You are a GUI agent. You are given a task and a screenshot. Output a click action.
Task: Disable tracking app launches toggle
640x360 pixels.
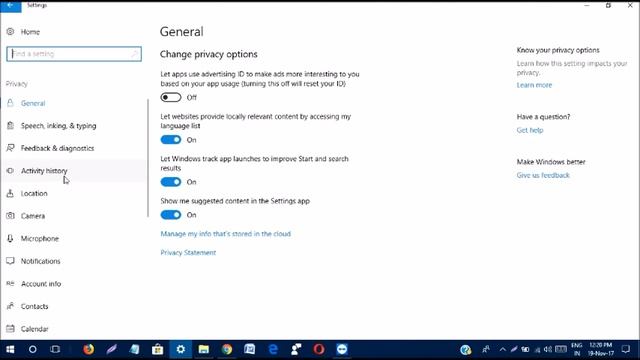(171, 182)
